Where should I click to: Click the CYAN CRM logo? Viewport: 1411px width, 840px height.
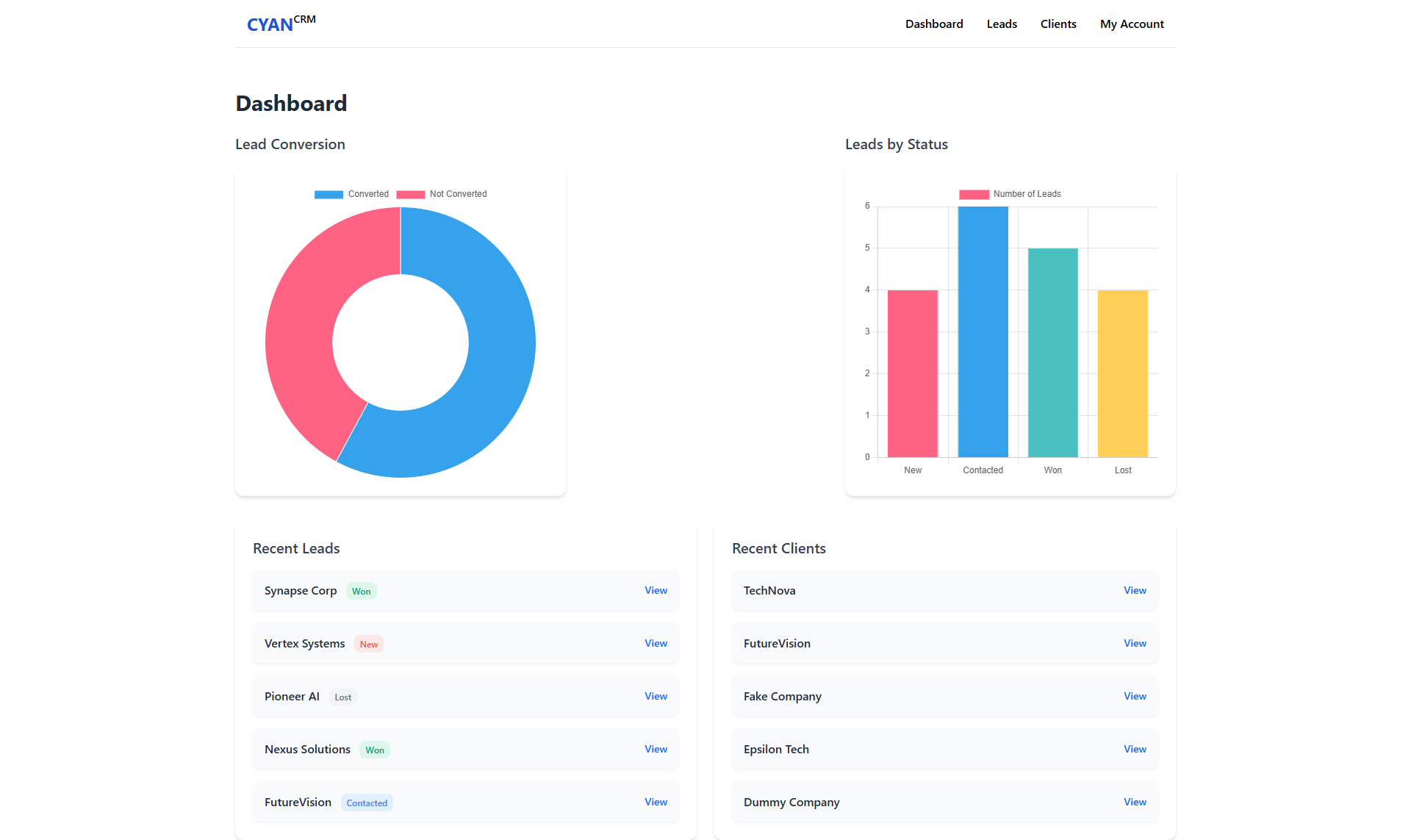[281, 24]
